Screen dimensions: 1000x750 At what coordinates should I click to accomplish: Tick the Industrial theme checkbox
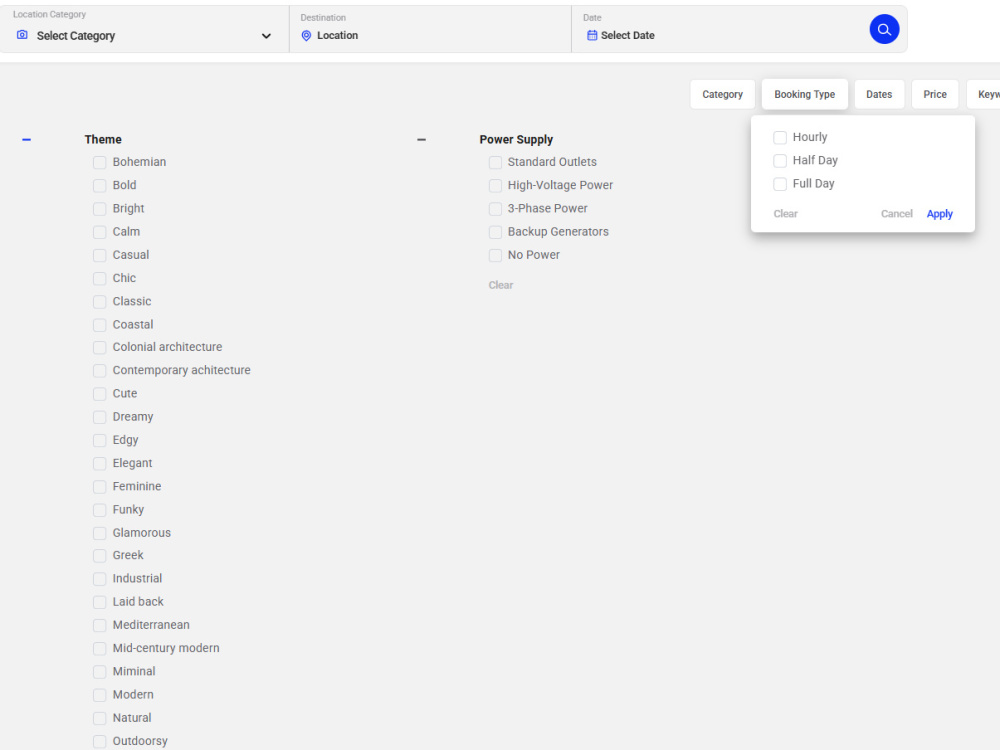pyautogui.click(x=99, y=579)
